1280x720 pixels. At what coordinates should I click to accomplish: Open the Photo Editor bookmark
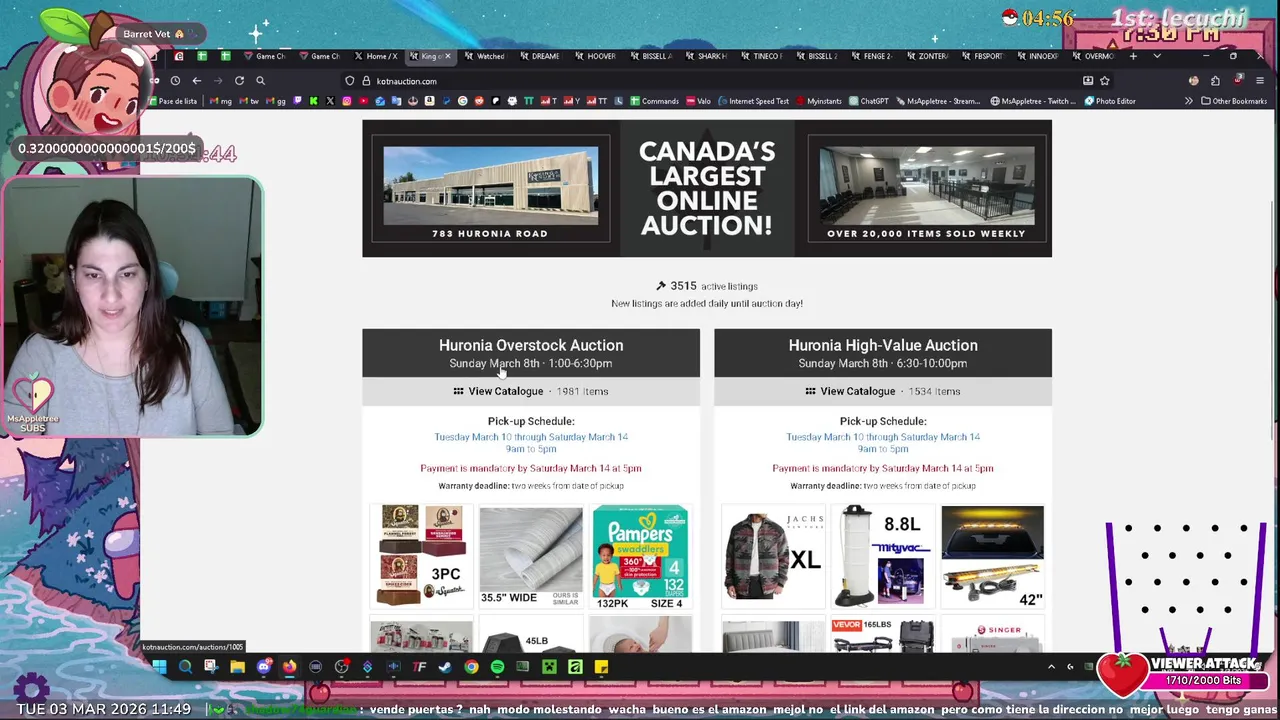tap(1110, 101)
